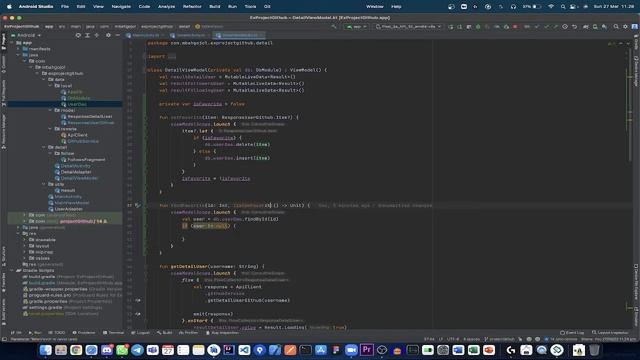Expand the drawable resource folder
The image size is (640, 360).
pyautogui.click(x=25, y=240)
